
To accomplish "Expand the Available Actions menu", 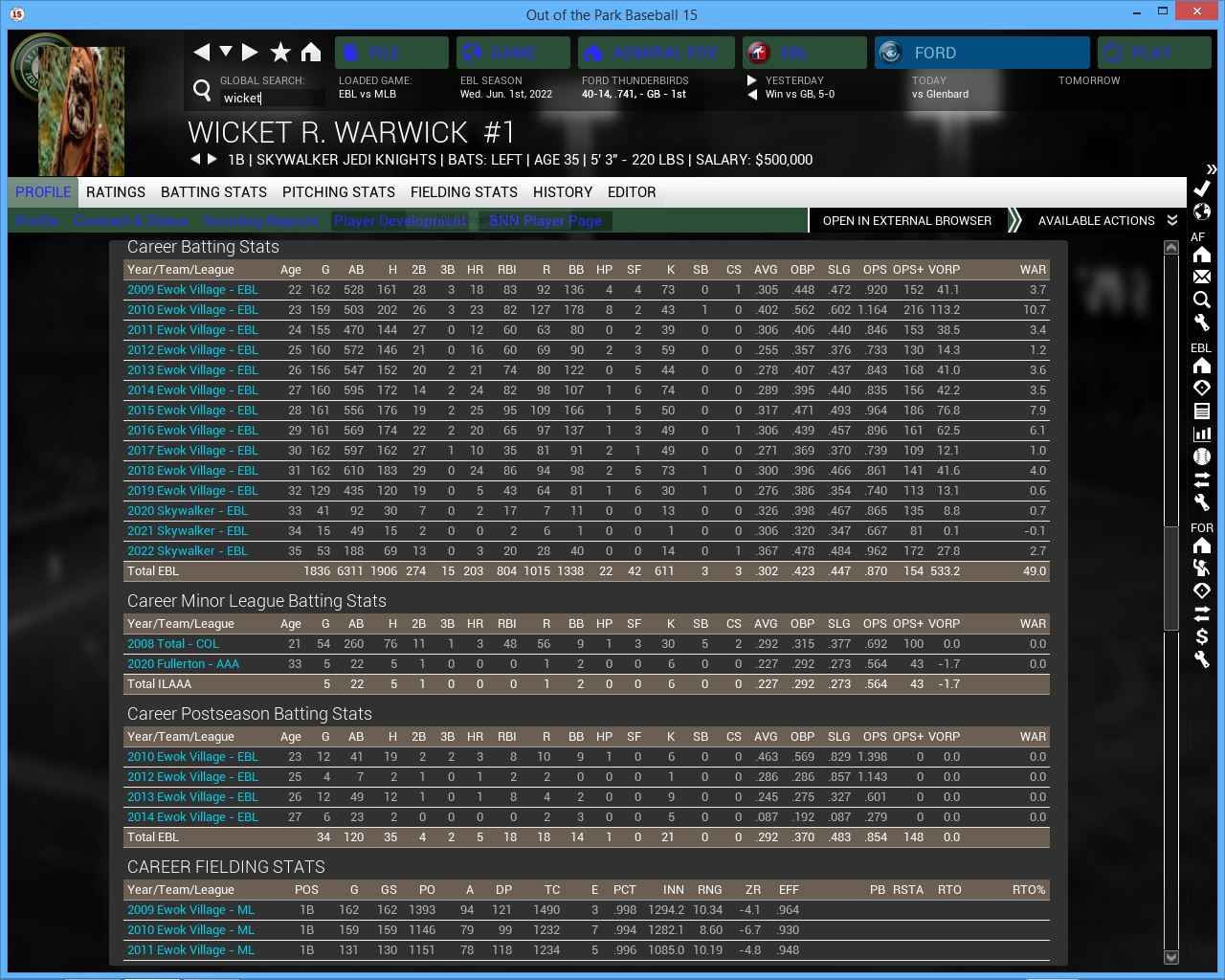I will (1107, 221).
